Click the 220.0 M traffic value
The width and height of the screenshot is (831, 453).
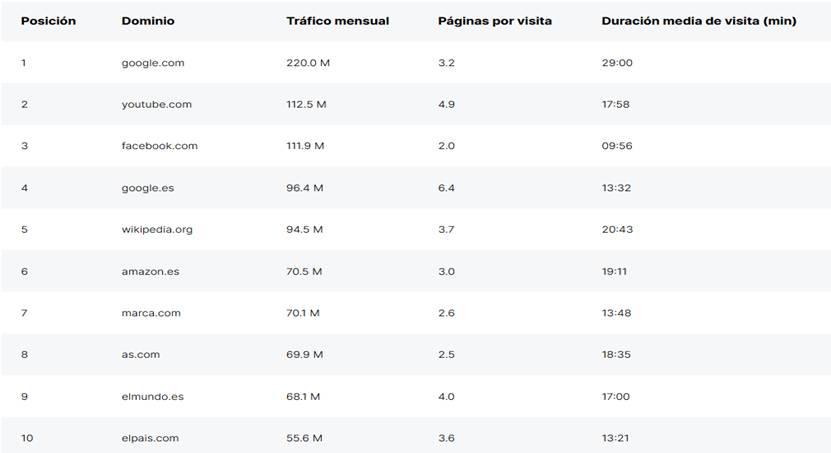tap(306, 63)
